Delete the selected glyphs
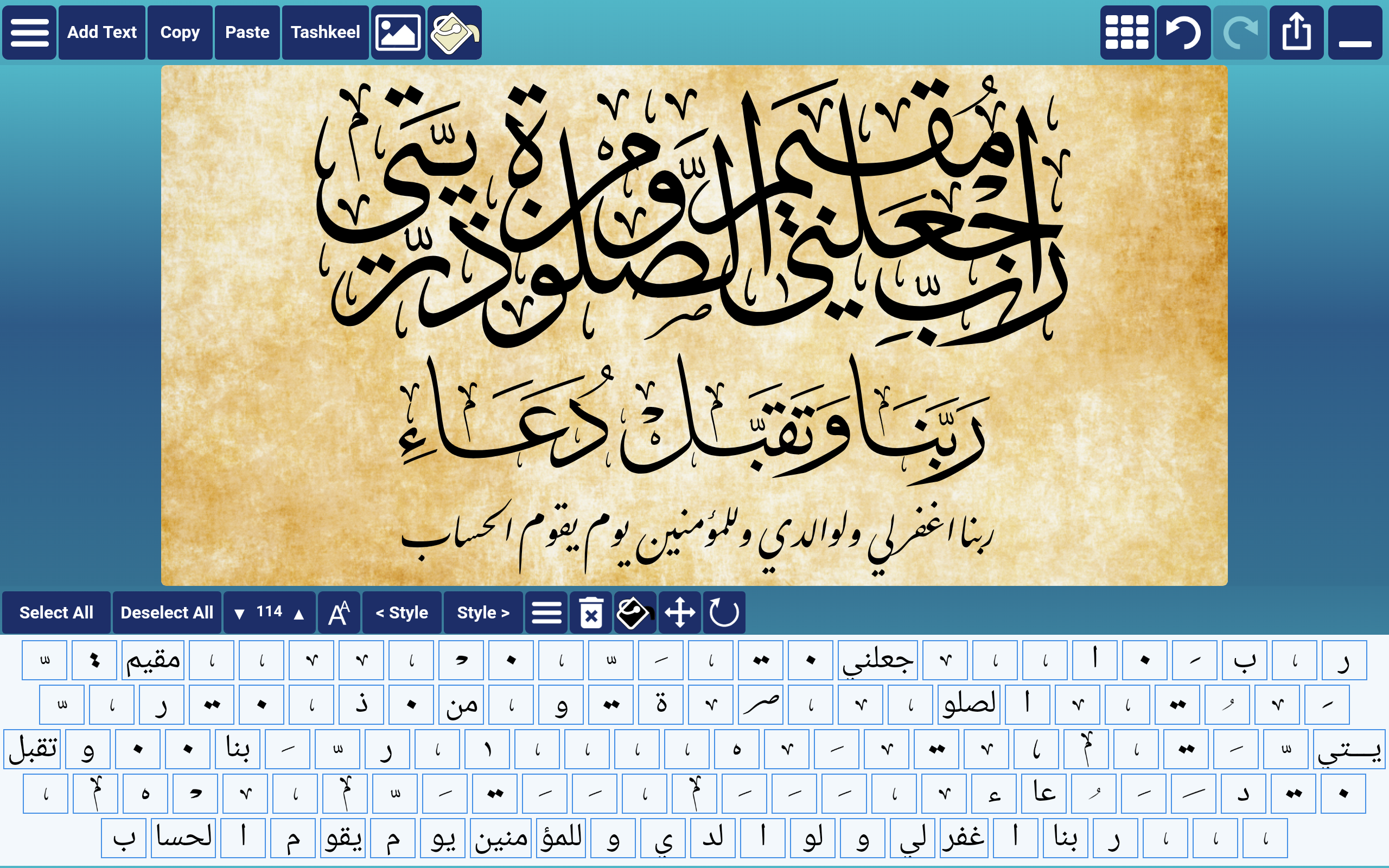 coord(591,612)
